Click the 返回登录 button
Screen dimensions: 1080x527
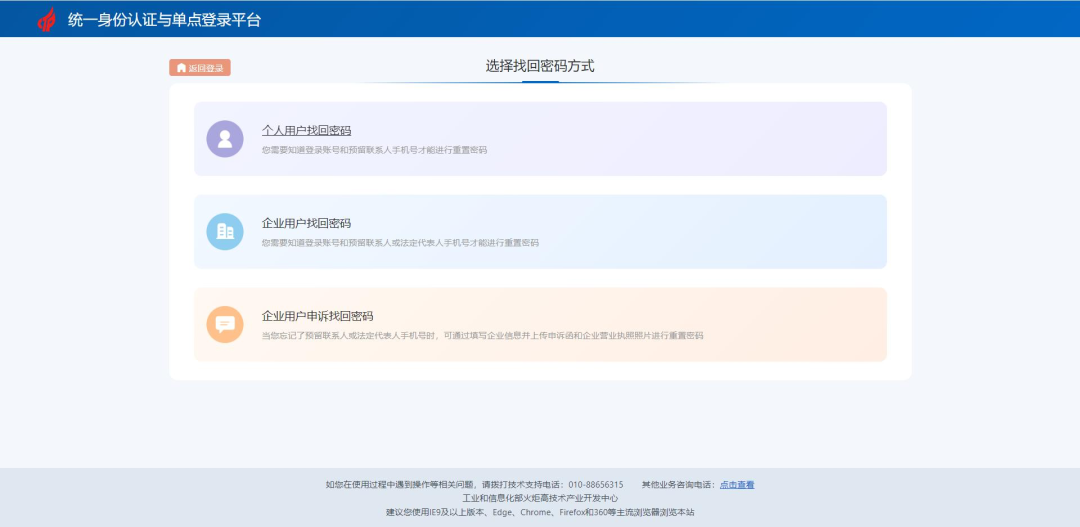[200, 68]
